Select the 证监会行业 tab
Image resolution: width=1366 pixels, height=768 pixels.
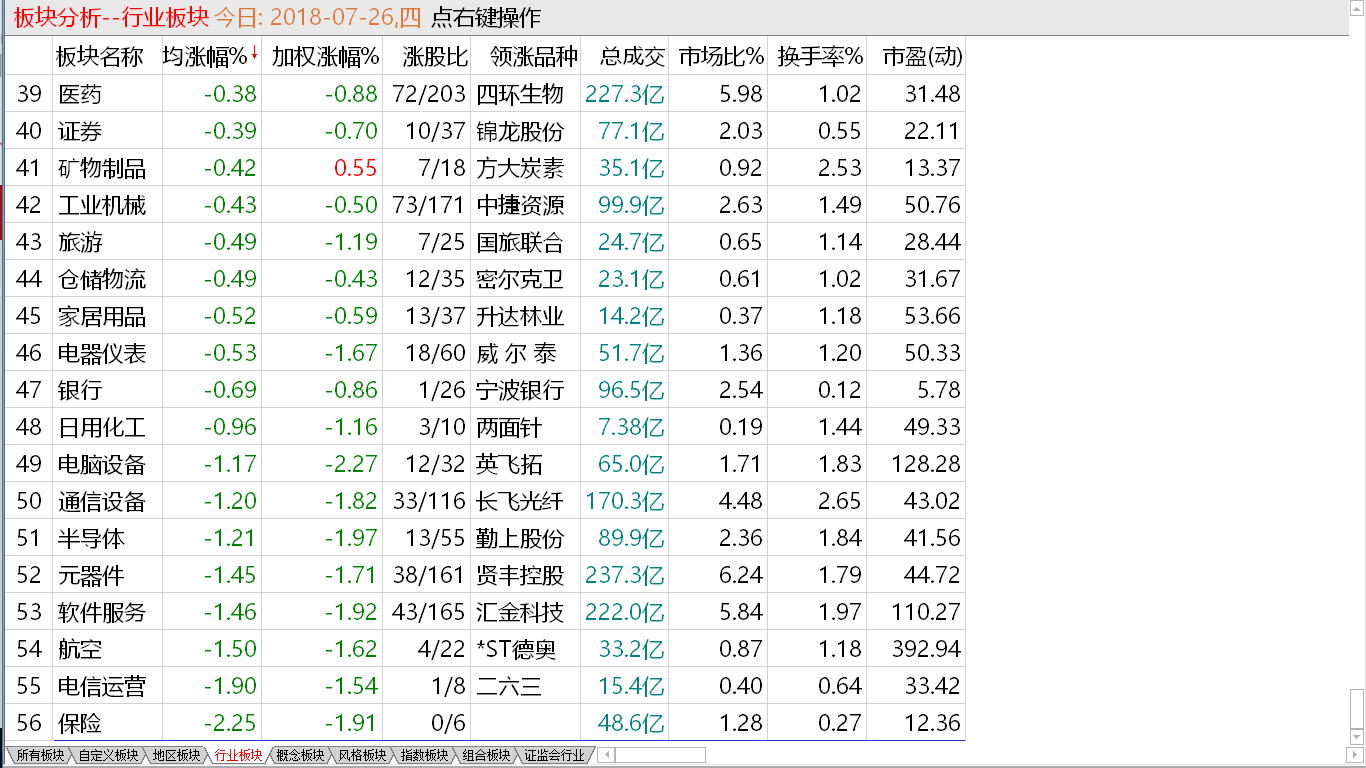pos(553,755)
